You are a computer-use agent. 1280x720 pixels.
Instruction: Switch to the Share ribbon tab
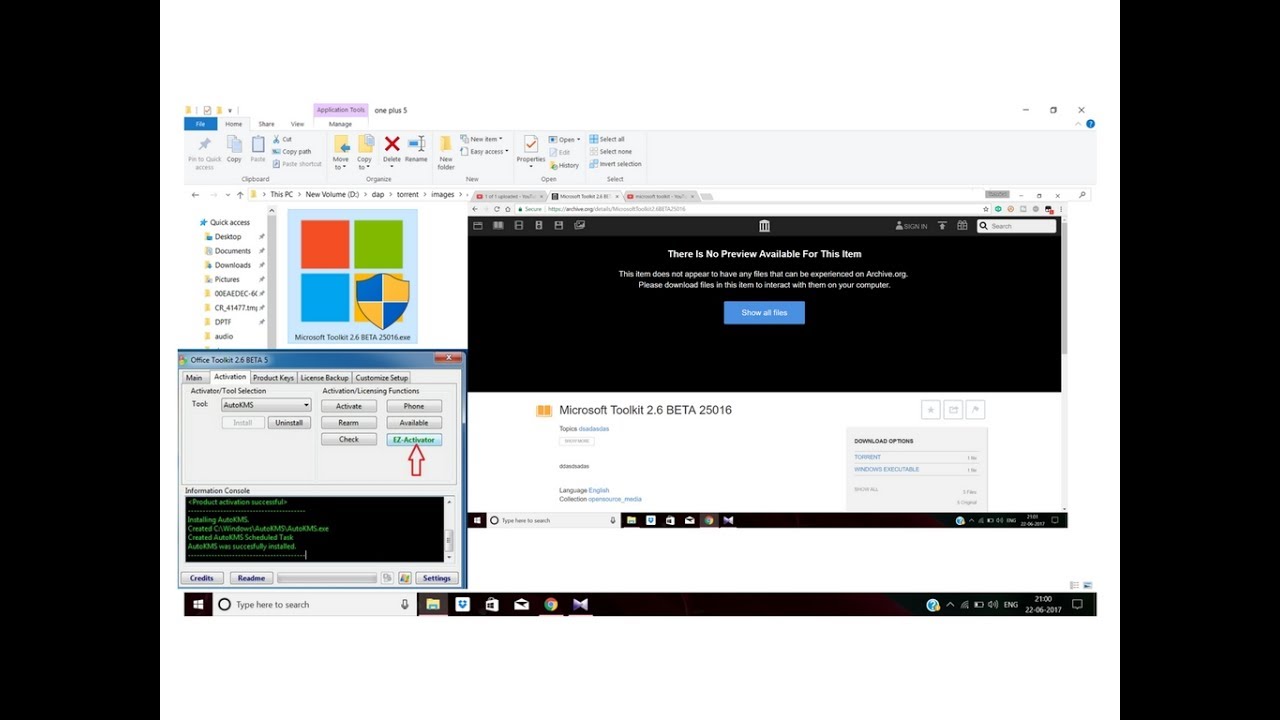(x=266, y=124)
